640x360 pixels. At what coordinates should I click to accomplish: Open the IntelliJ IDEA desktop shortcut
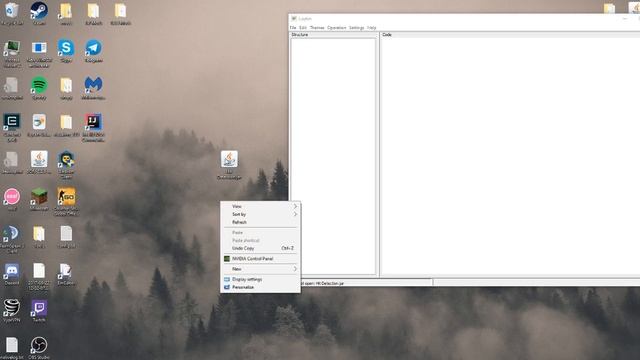[93, 122]
